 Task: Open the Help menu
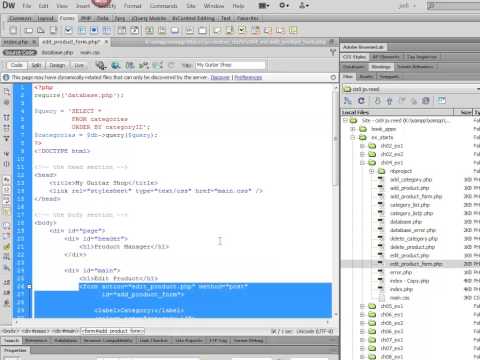[x=238, y=6]
